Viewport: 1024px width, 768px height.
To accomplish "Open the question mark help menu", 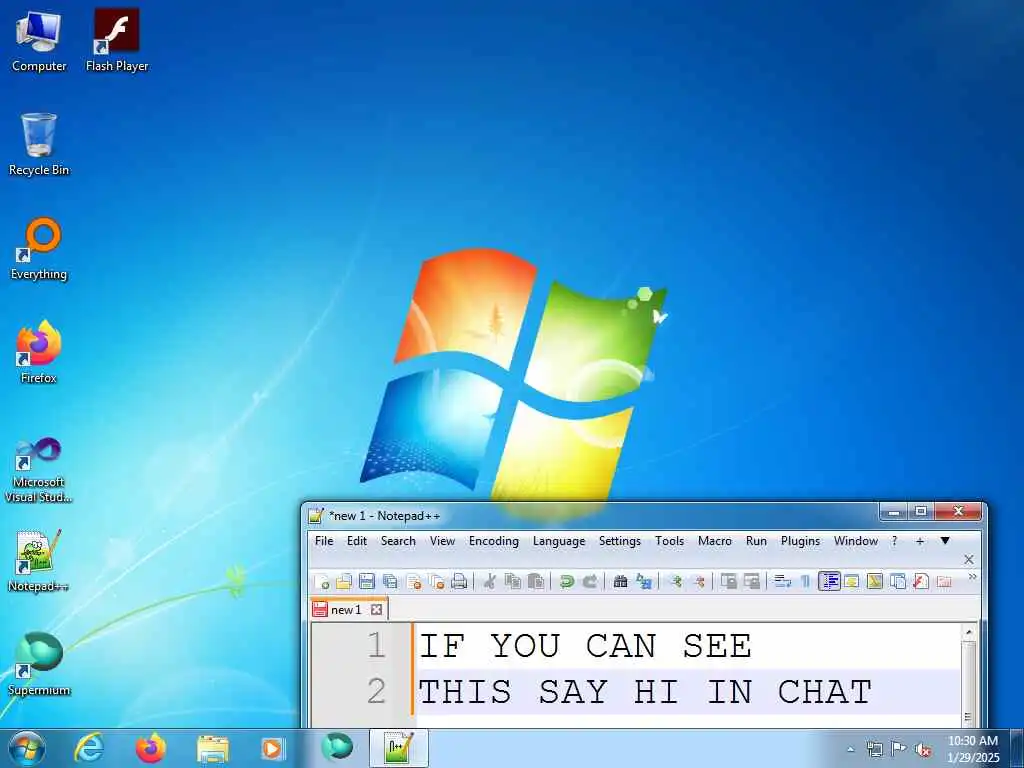I will tap(894, 541).
